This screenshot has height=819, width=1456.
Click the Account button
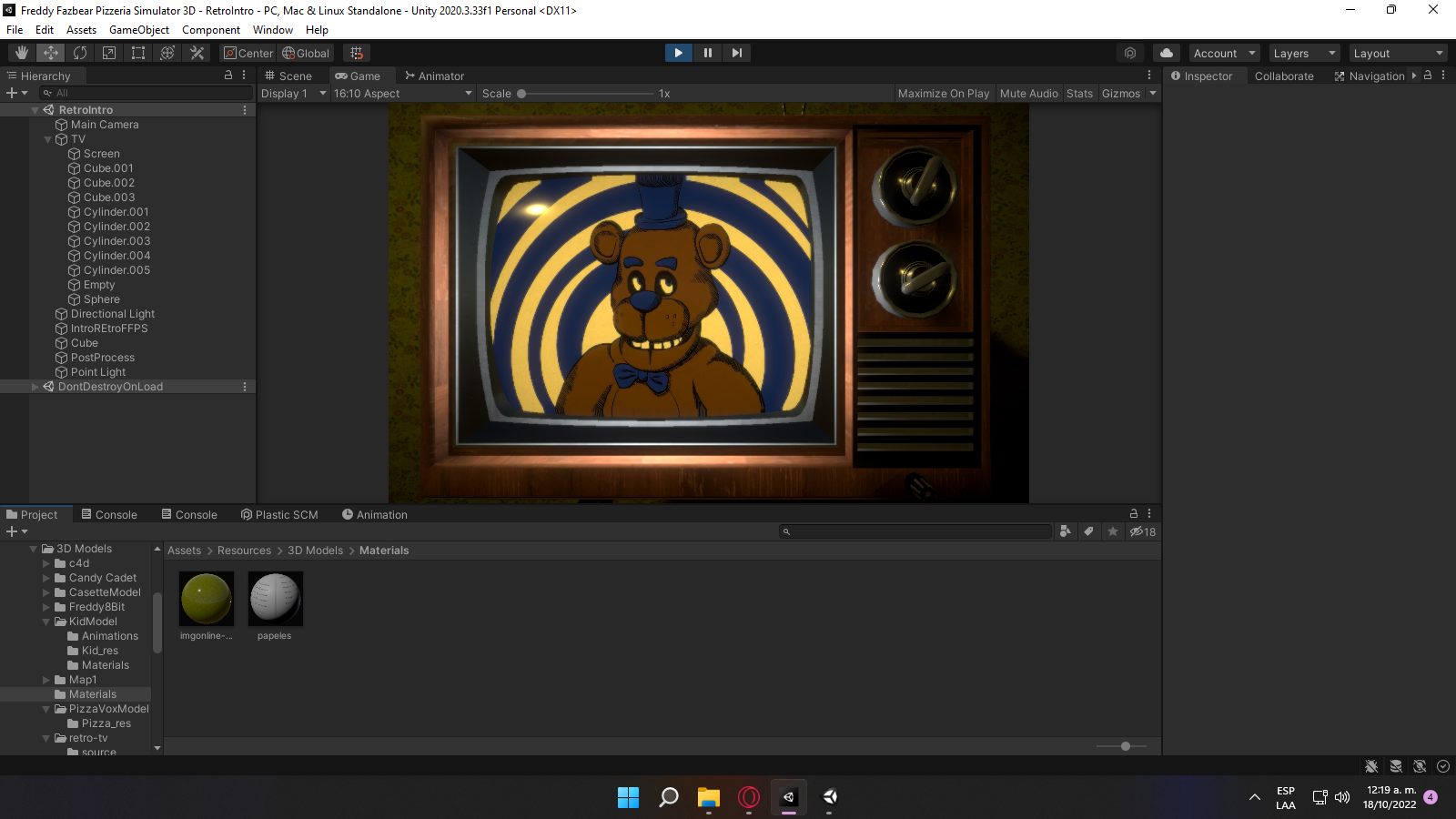(x=1224, y=53)
